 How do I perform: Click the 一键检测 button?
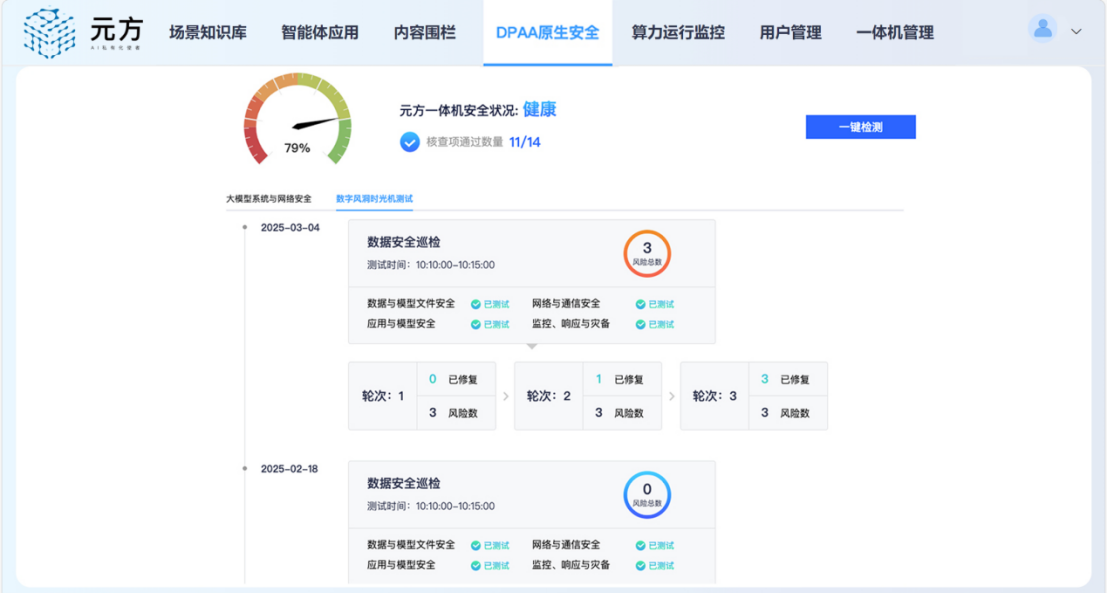(861, 127)
